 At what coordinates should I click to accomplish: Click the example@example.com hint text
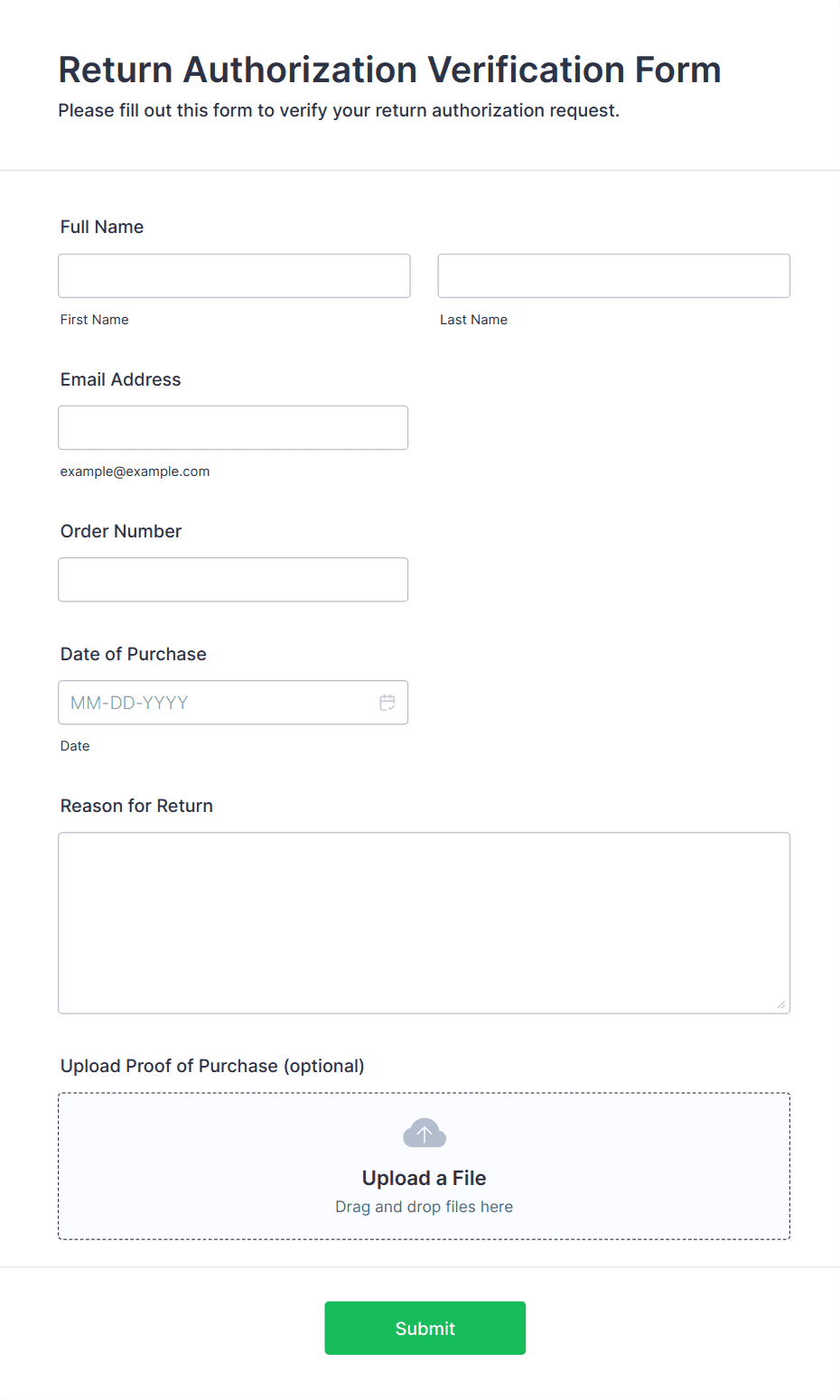pos(135,471)
